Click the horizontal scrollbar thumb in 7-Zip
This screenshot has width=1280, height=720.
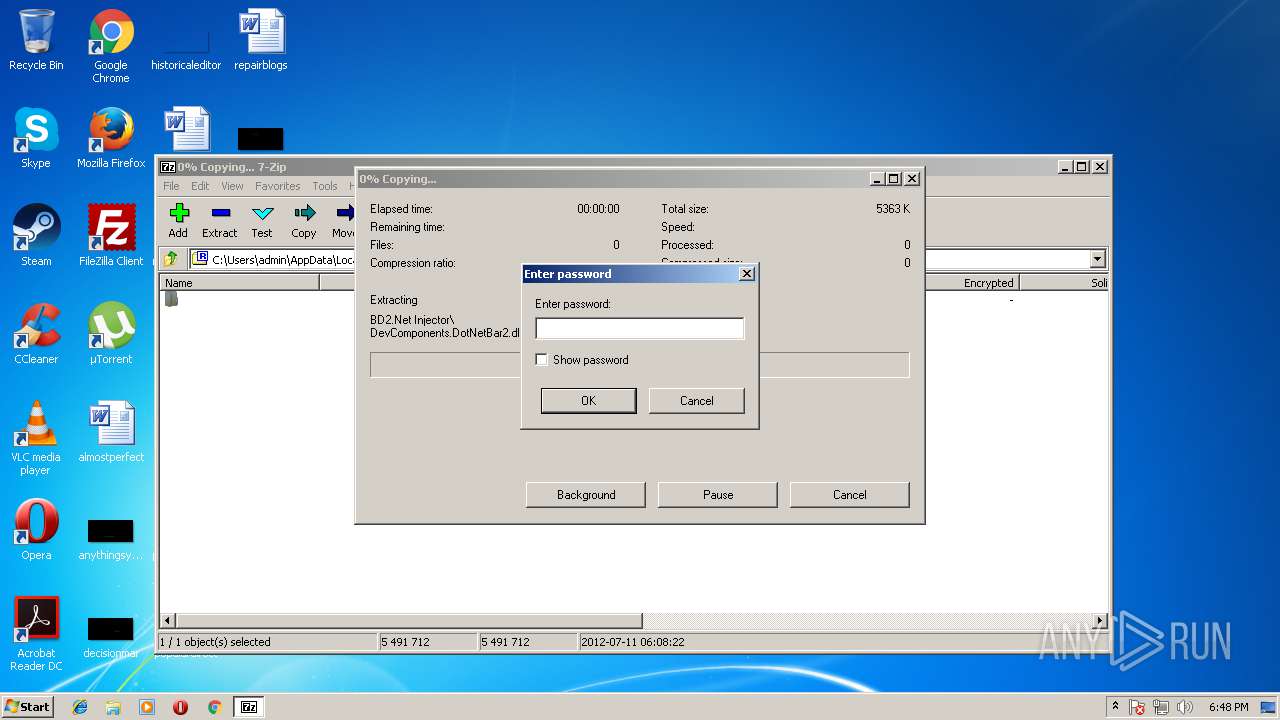[409, 621]
